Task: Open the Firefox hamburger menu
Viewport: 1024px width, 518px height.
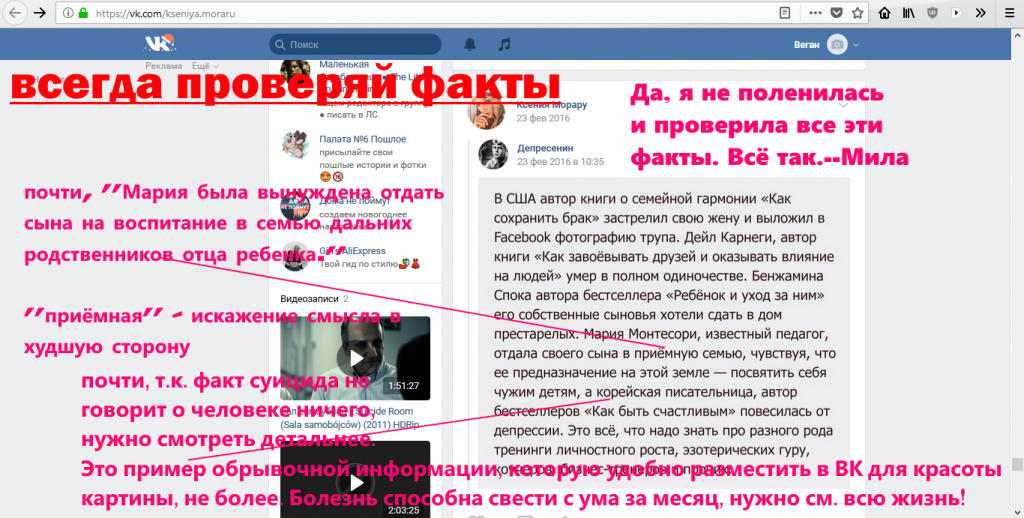Action: click(1007, 14)
